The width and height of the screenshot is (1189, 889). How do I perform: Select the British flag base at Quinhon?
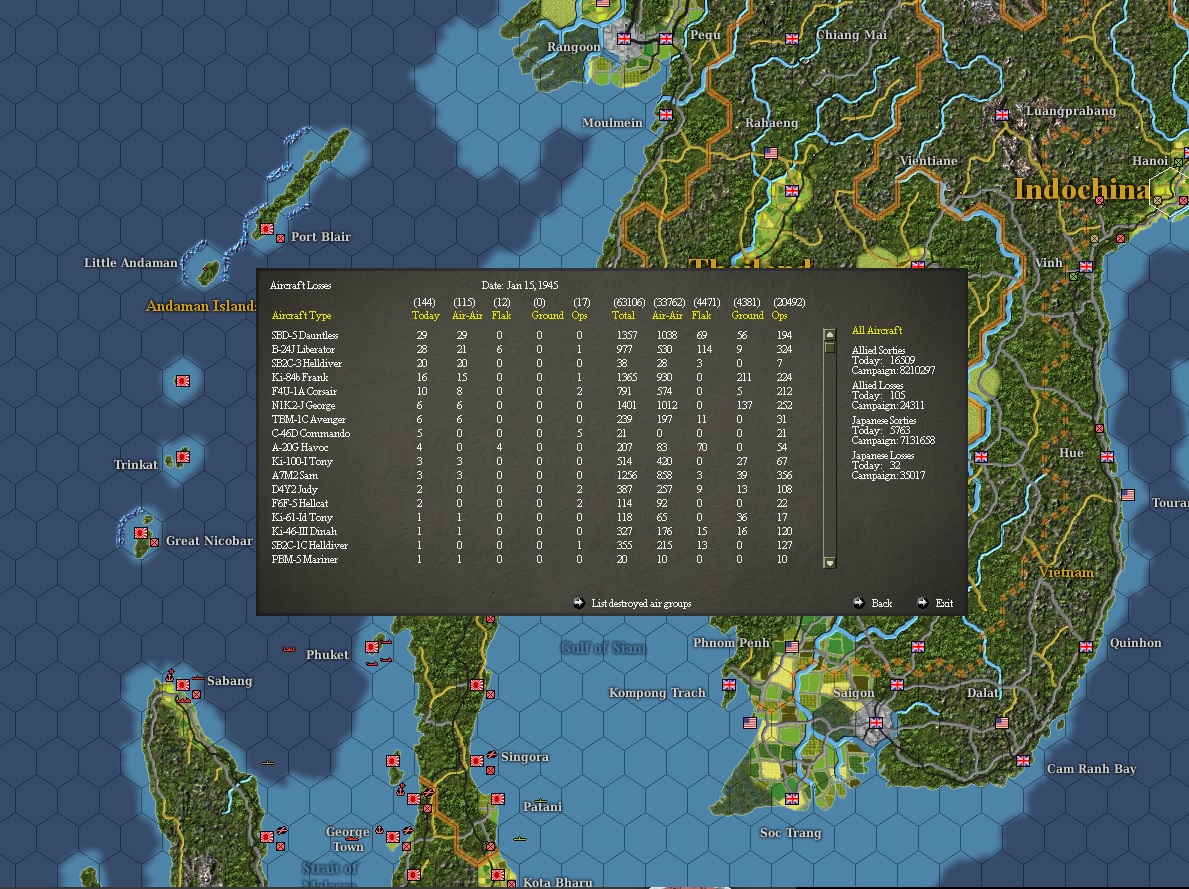[1086, 646]
